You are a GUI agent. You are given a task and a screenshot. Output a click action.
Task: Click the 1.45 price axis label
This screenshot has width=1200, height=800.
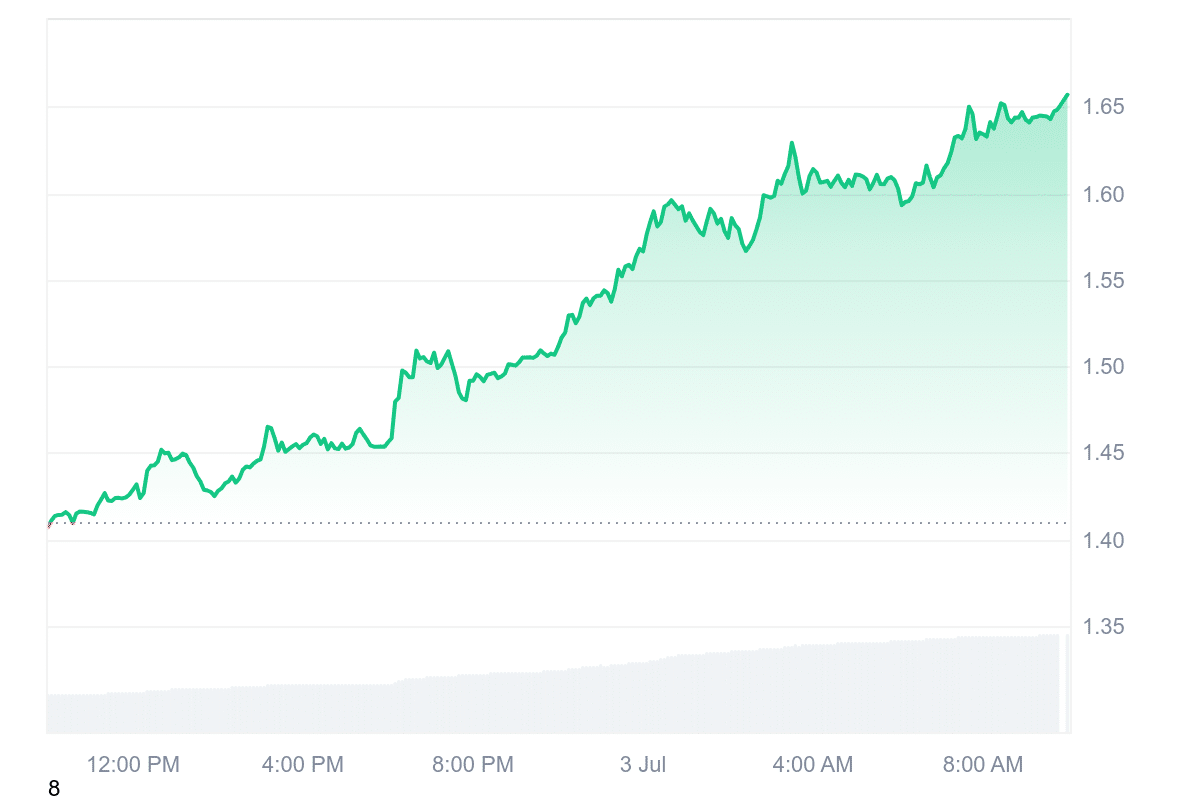click(1106, 454)
